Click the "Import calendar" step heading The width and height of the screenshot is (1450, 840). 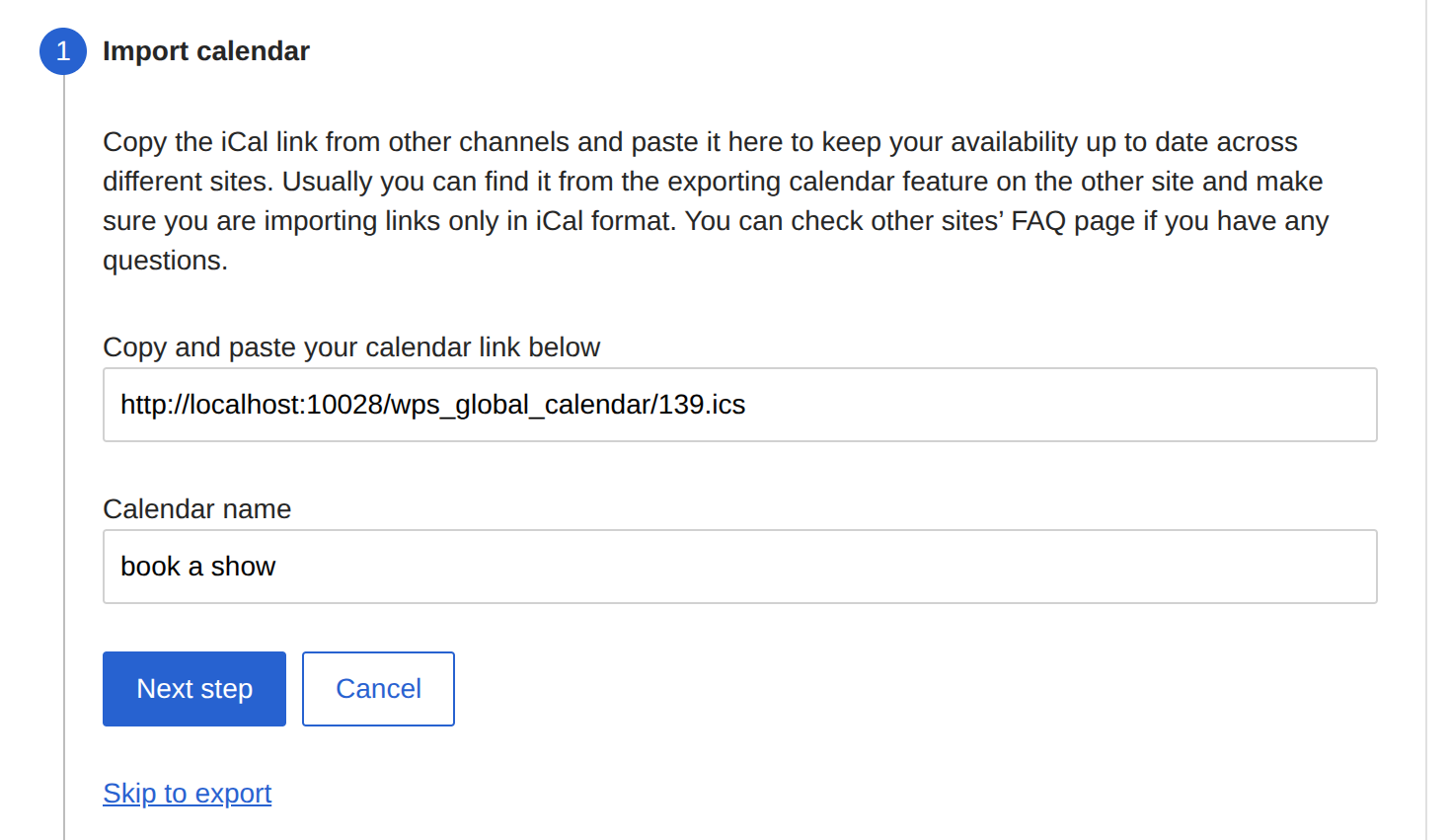[205, 51]
